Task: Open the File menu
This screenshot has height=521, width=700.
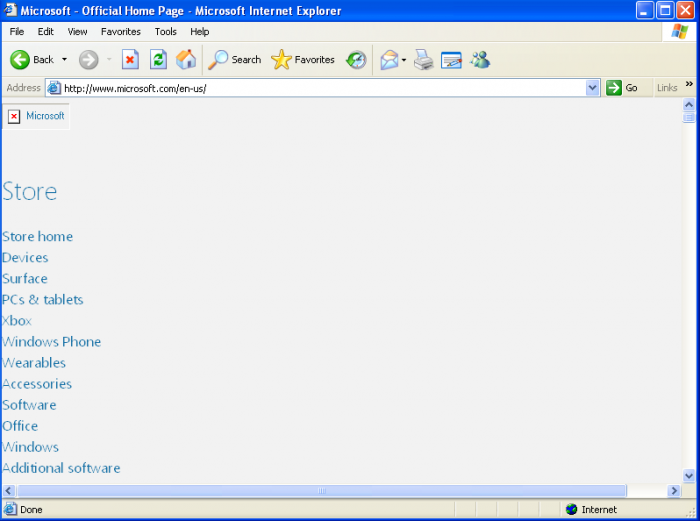Action: 17,32
